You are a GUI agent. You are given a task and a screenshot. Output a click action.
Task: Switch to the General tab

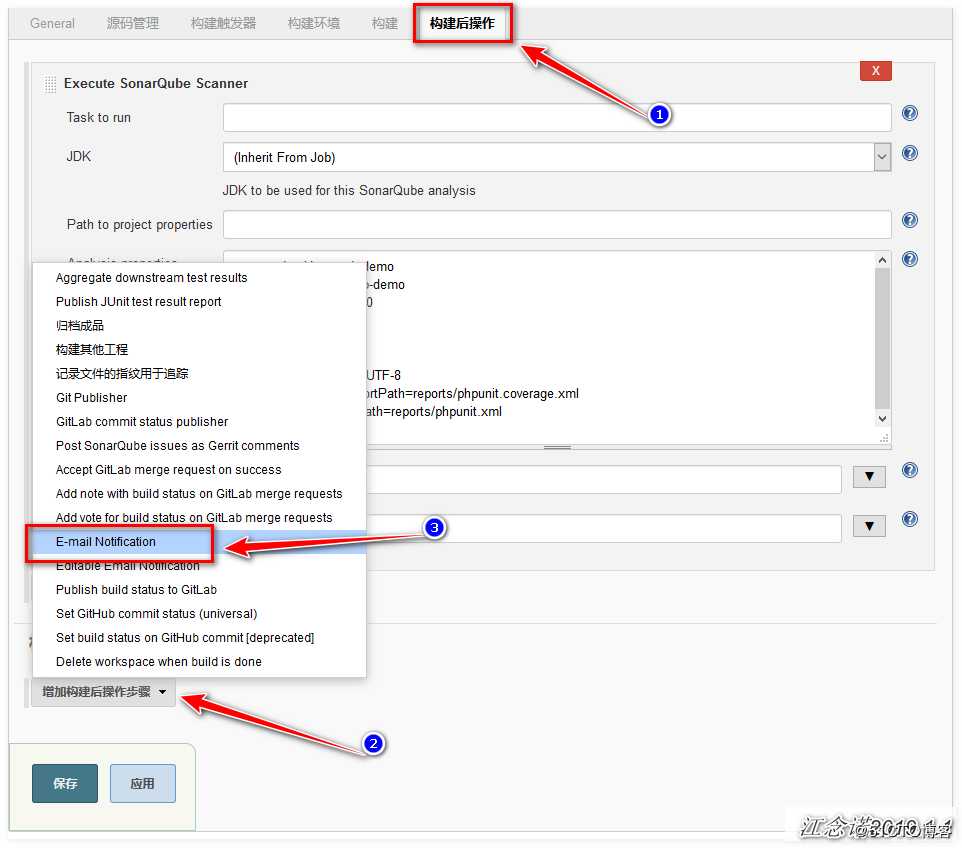click(x=52, y=23)
